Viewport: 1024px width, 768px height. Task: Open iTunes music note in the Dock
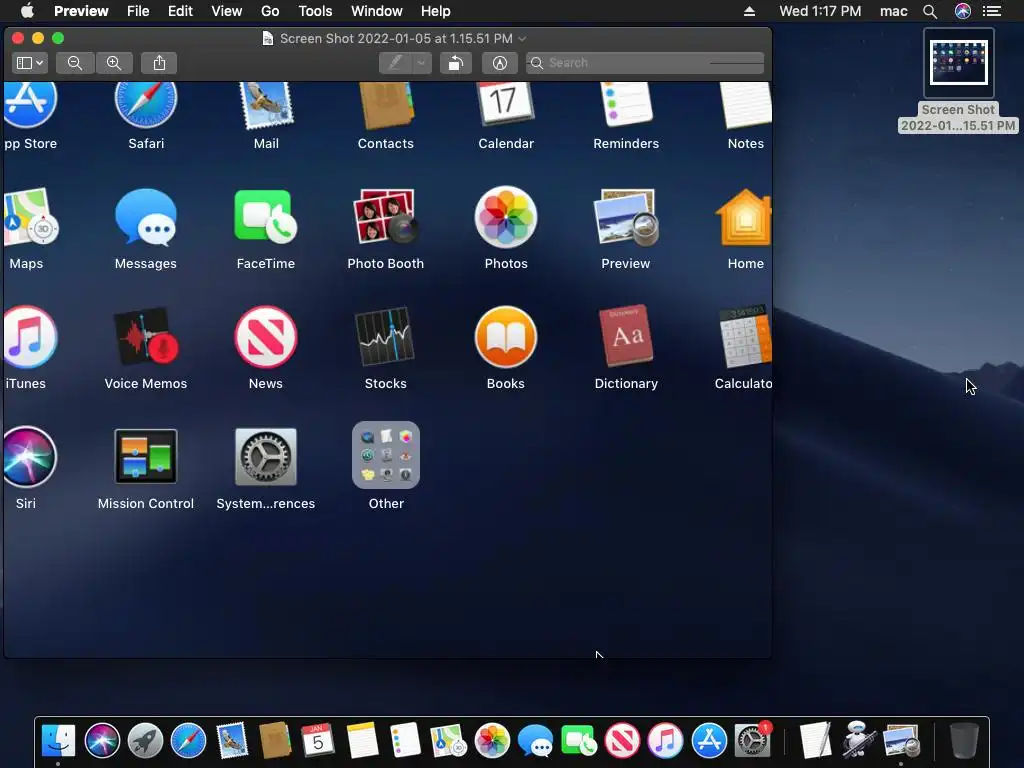(x=665, y=741)
